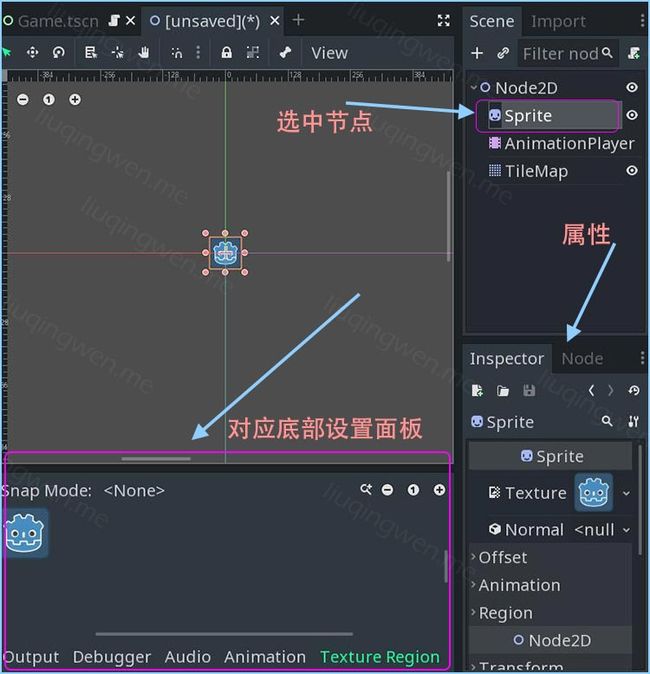Add a new scene tab
The height and width of the screenshot is (674, 650).
coord(298,20)
